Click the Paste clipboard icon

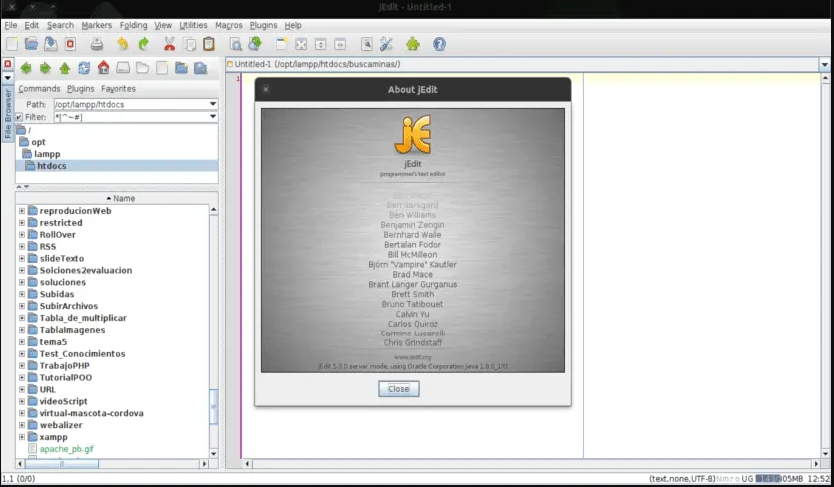(x=208, y=44)
